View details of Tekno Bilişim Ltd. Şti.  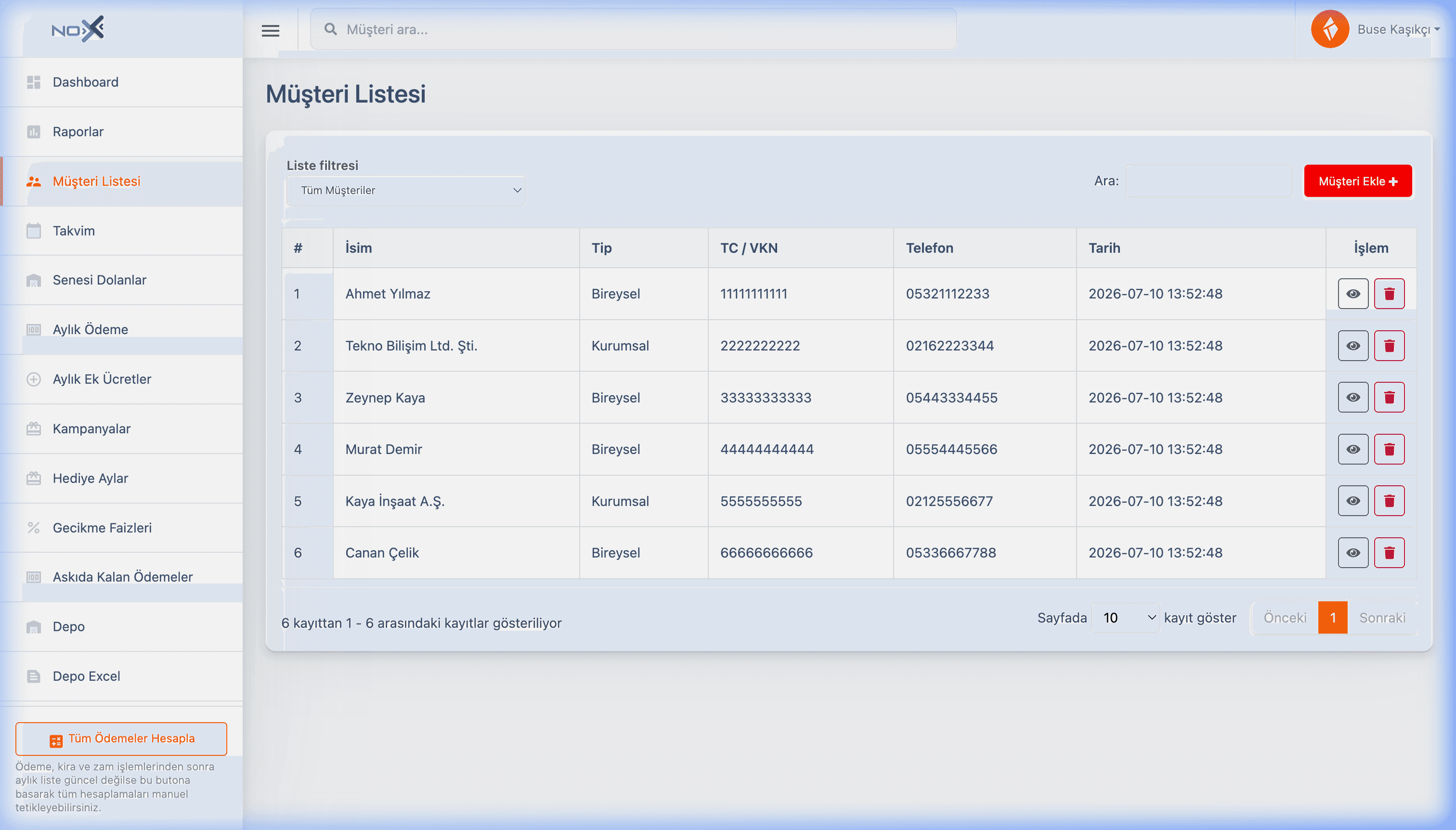click(1353, 346)
